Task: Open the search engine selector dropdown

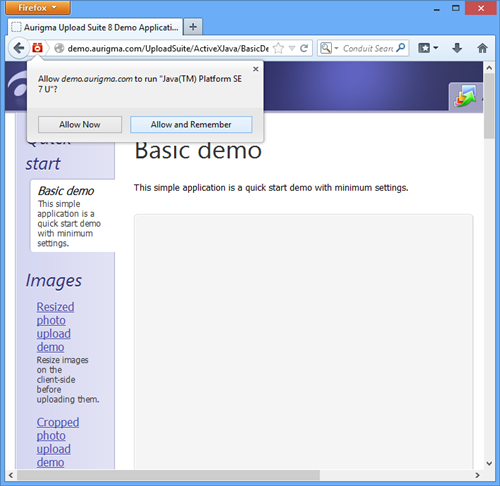Action: (329, 49)
